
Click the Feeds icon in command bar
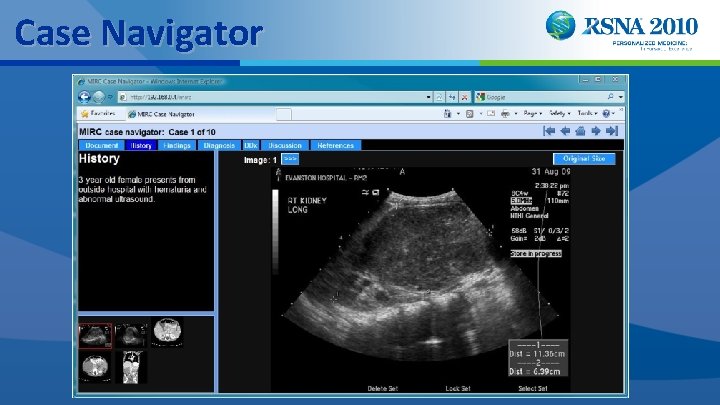click(470, 113)
